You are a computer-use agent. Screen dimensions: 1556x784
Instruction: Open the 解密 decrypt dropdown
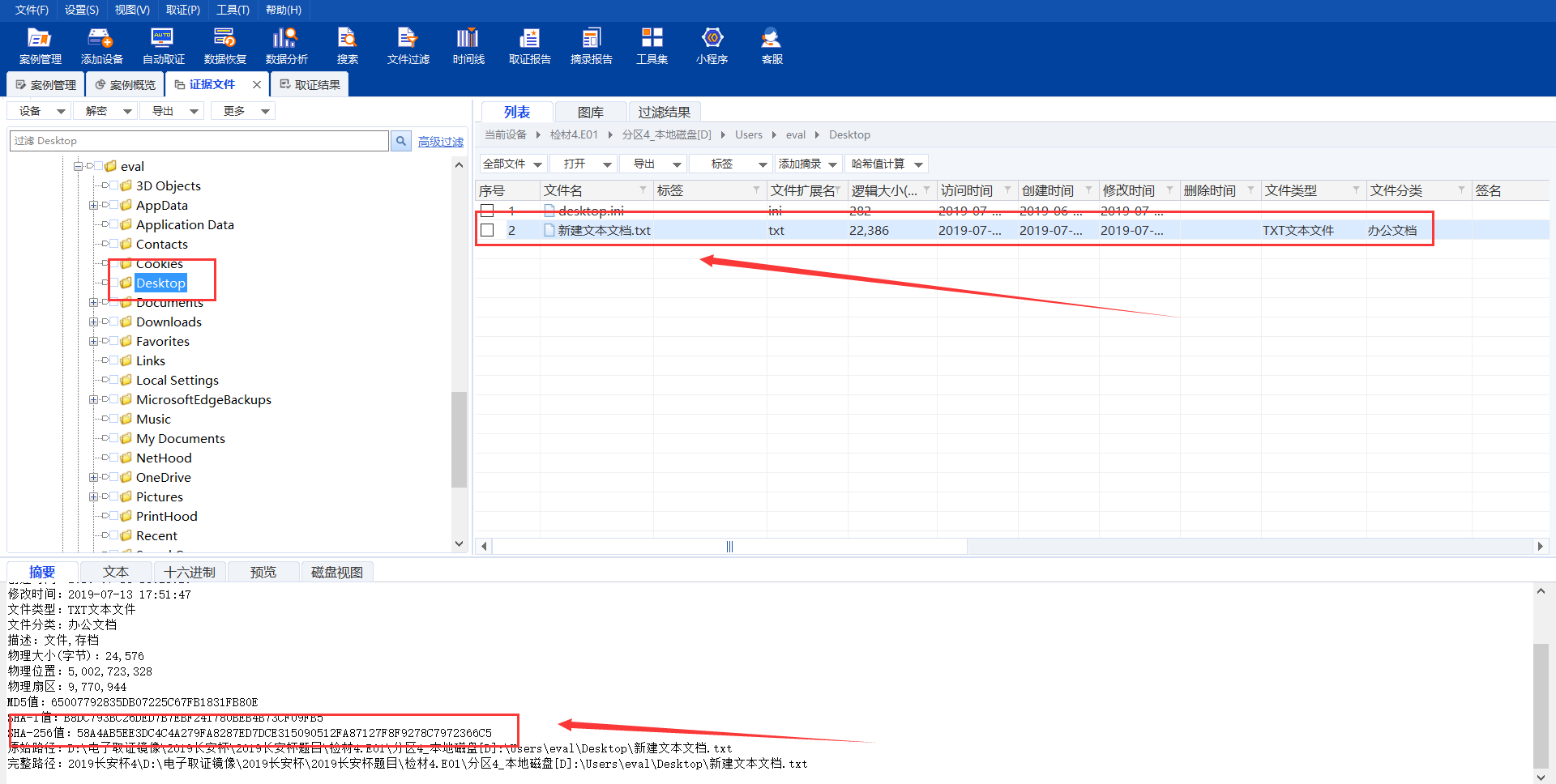pyautogui.click(x=107, y=111)
